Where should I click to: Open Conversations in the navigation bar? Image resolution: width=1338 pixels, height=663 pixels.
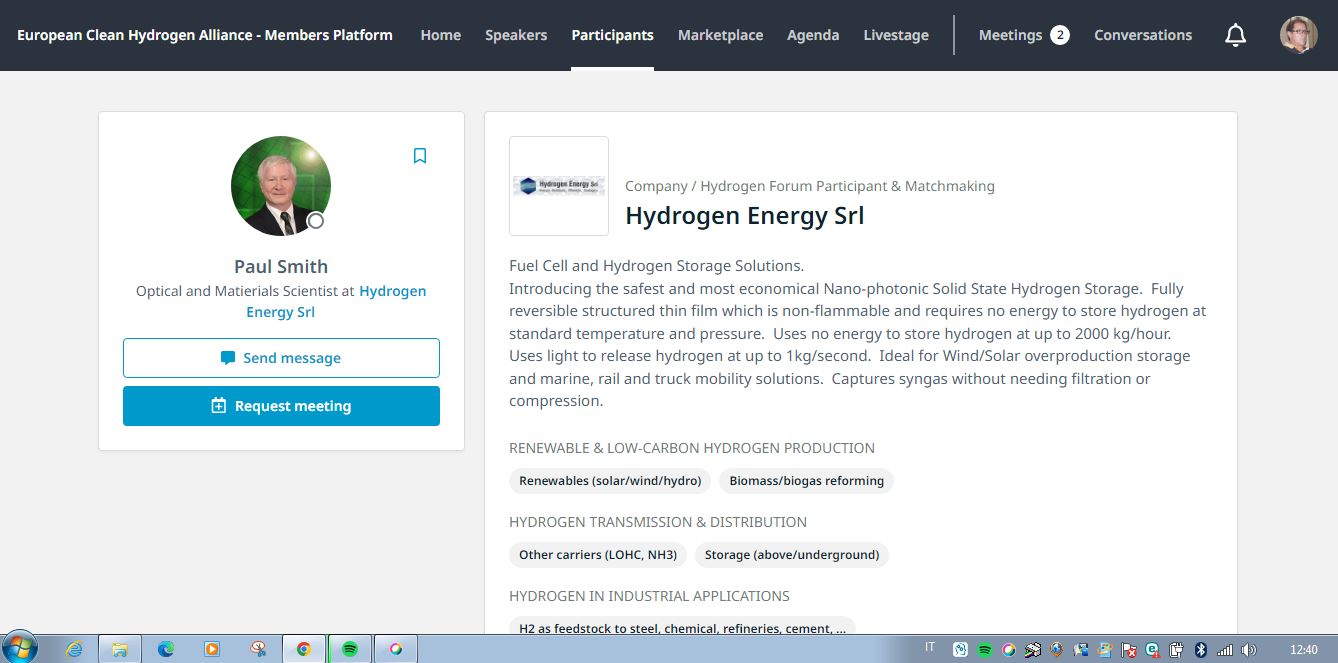point(1143,35)
